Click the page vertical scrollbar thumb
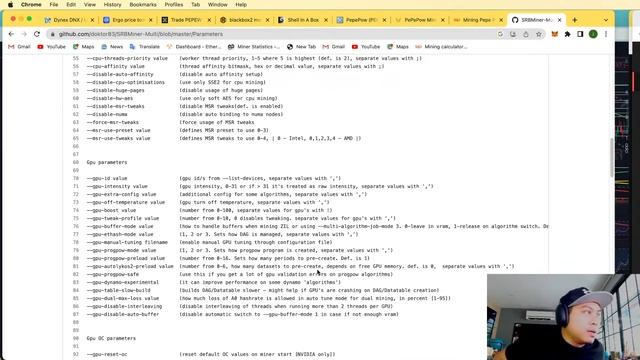The image size is (640, 360). [612, 158]
